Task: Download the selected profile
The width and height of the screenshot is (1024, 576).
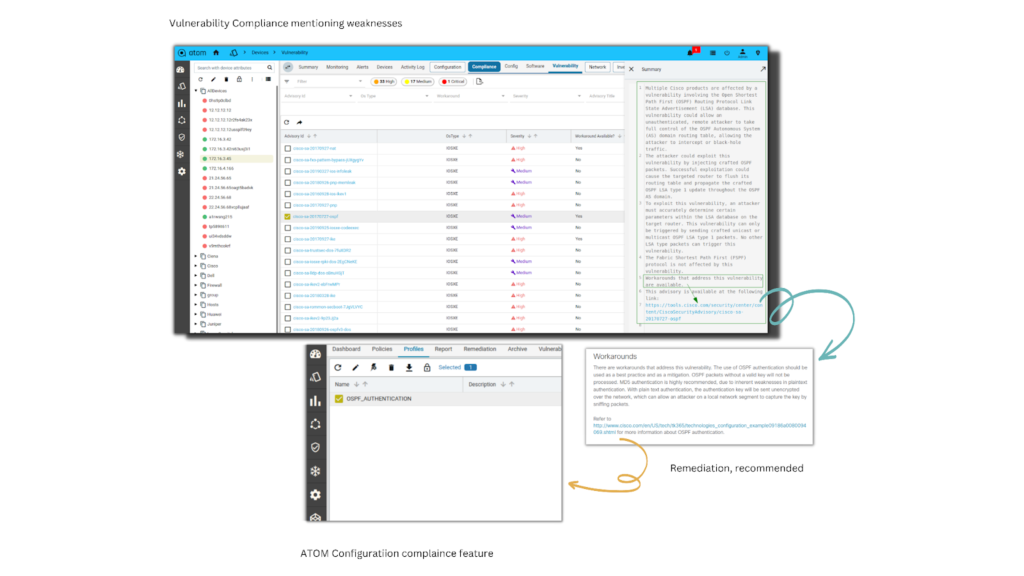Action: pyautogui.click(x=409, y=368)
